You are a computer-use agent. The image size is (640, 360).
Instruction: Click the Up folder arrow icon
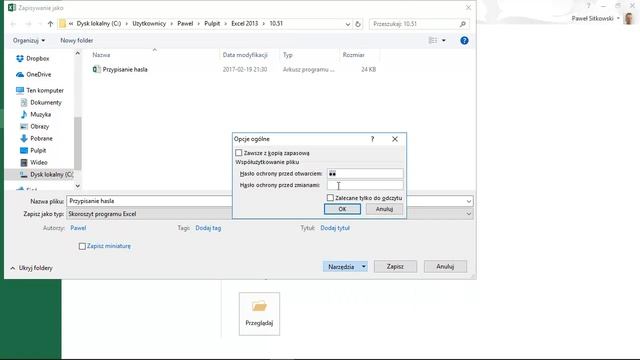pyautogui.click(x=50, y=24)
